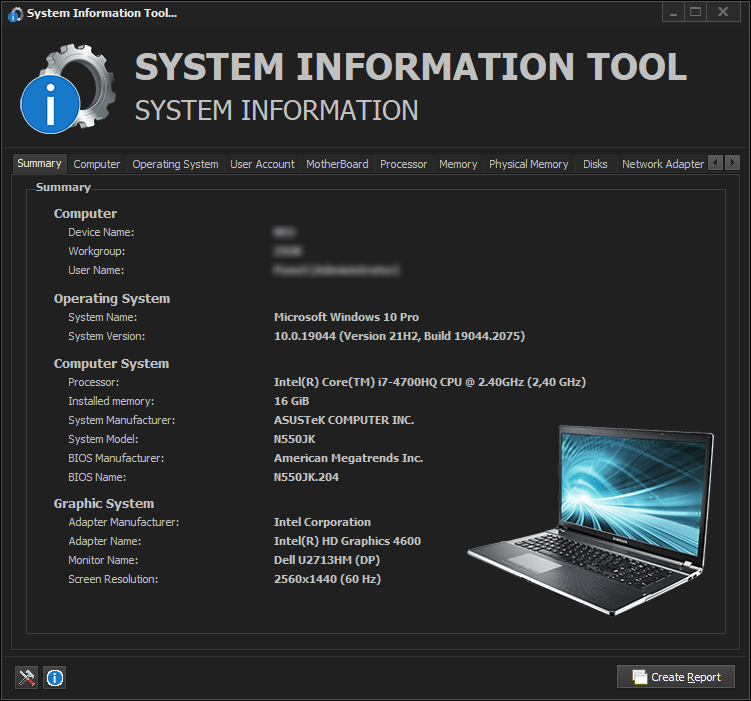Click the system version 10.0.19044 value

coord(399,336)
